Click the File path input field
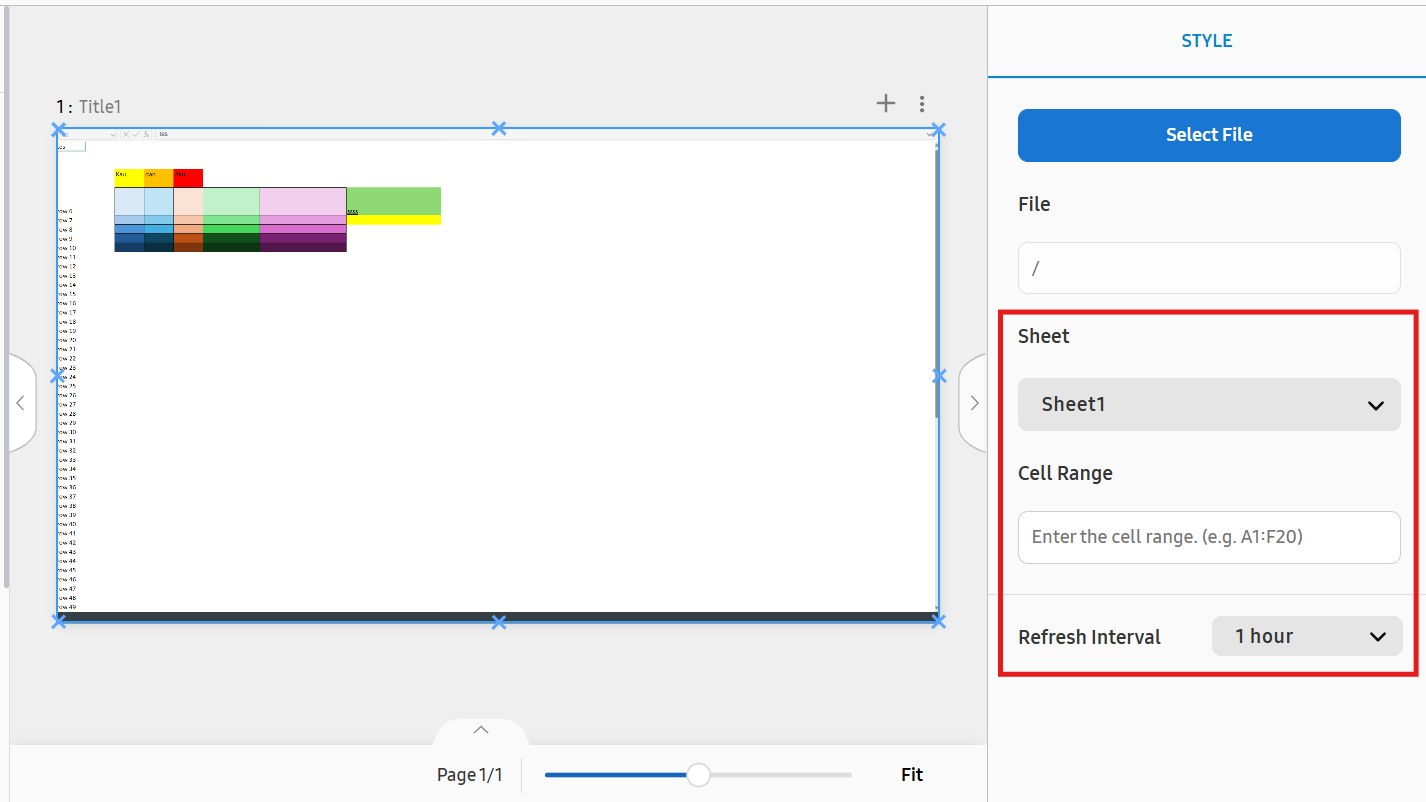Screen dimensions: 1426x802 (1208, 268)
